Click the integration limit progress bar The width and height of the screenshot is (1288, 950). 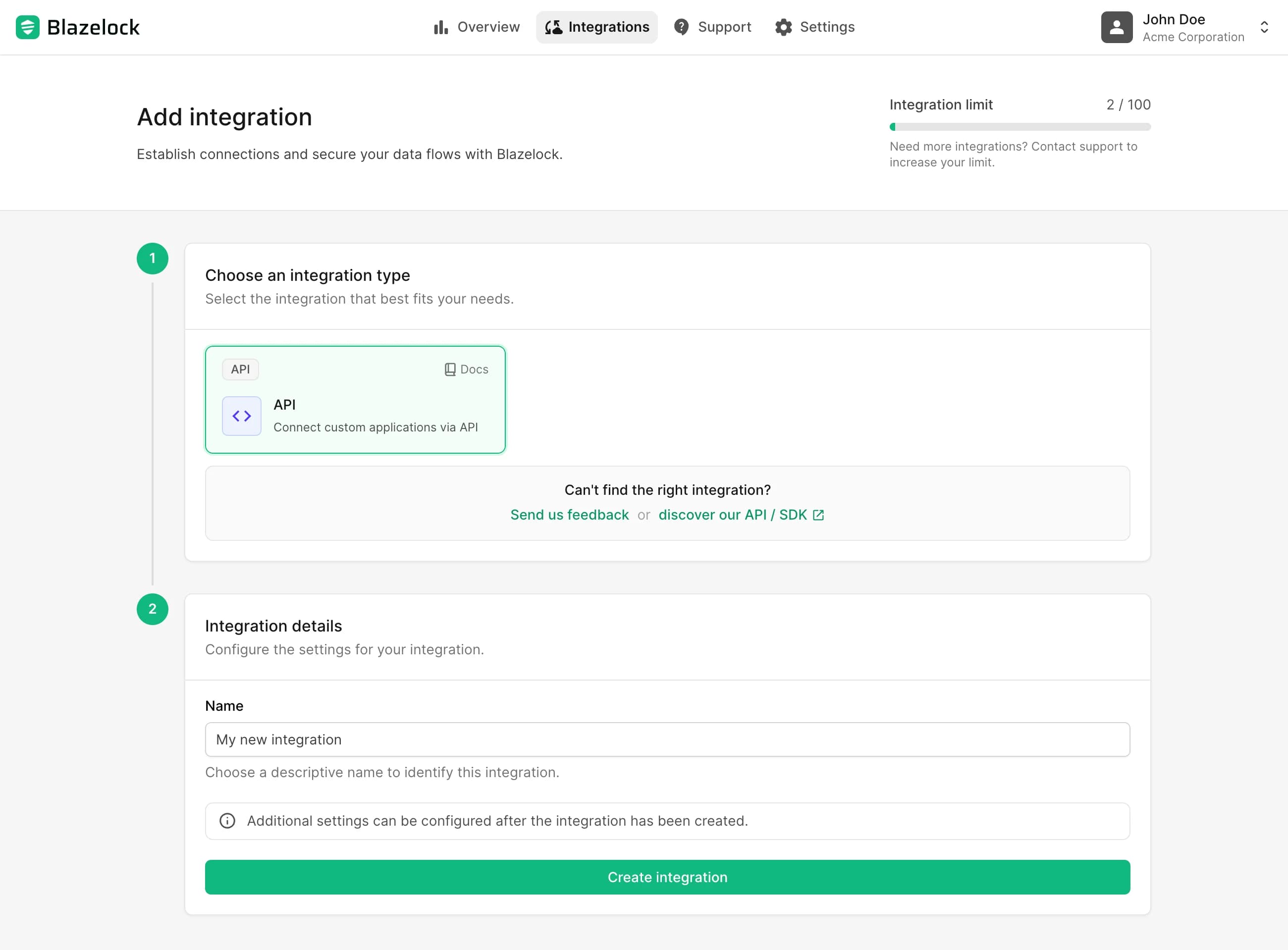coord(1020,127)
